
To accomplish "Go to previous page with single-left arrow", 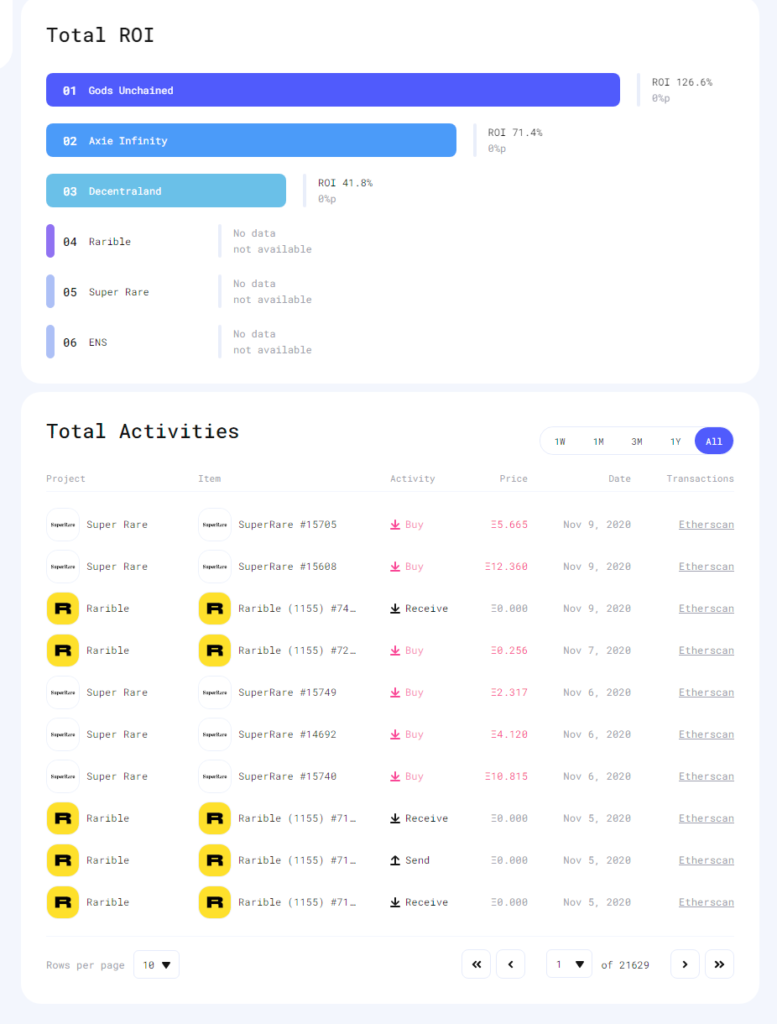I will (x=511, y=965).
